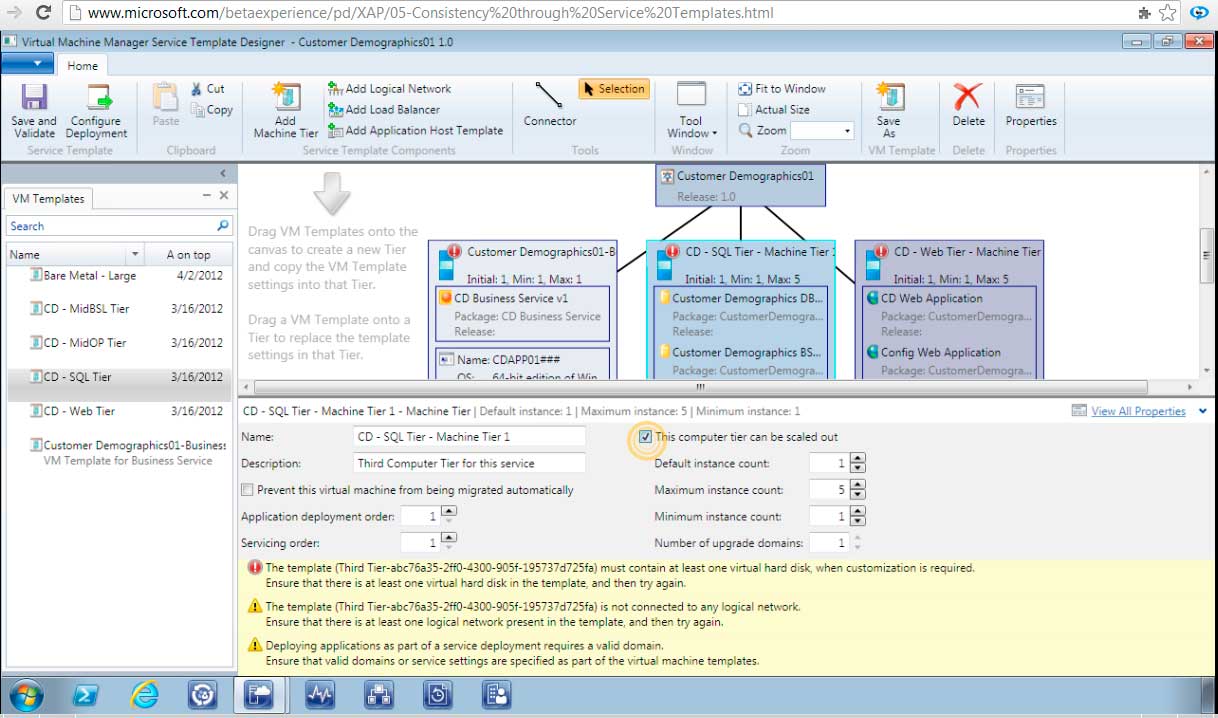Enable 'Prevent this virtual machine from being migrated automatically'
1218x718 pixels.
tap(247, 490)
